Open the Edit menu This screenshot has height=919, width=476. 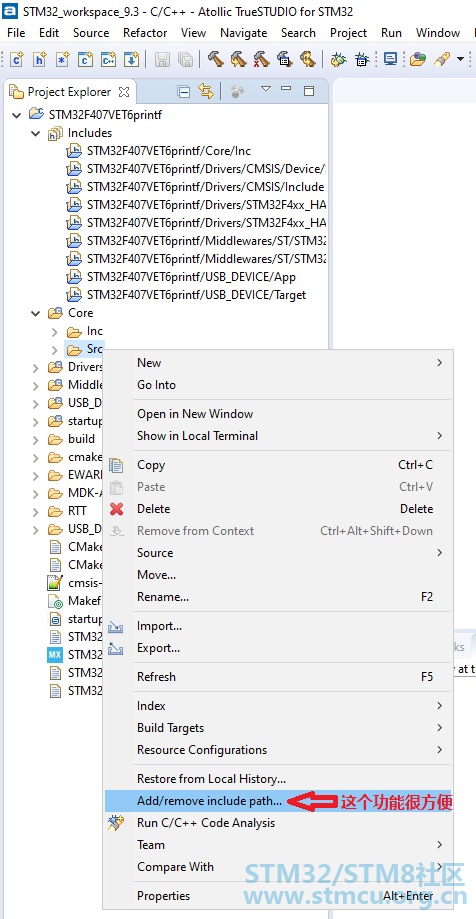pyautogui.click(x=49, y=33)
